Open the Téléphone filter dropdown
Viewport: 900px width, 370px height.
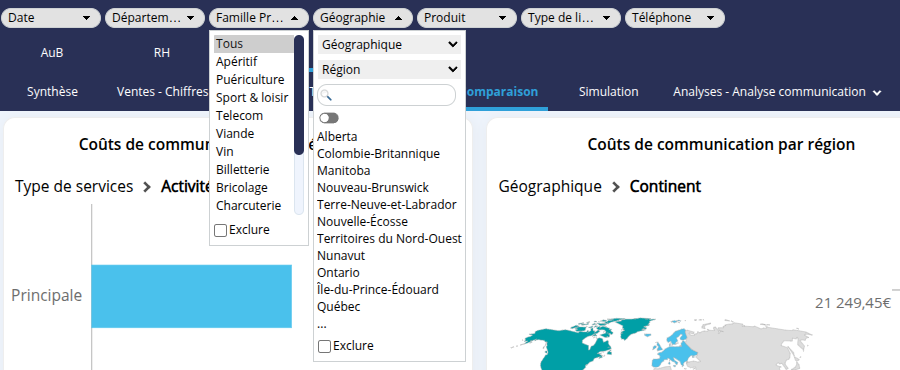(x=674, y=18)
